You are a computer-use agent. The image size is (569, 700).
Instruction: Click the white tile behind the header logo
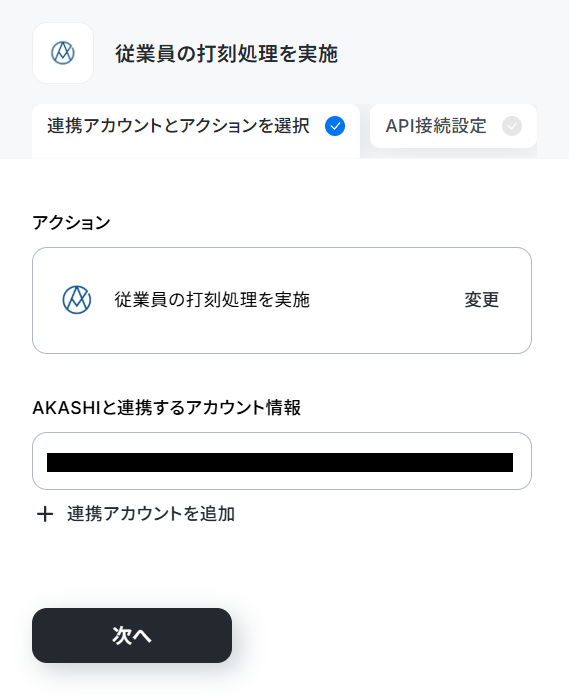coord(63,53)
